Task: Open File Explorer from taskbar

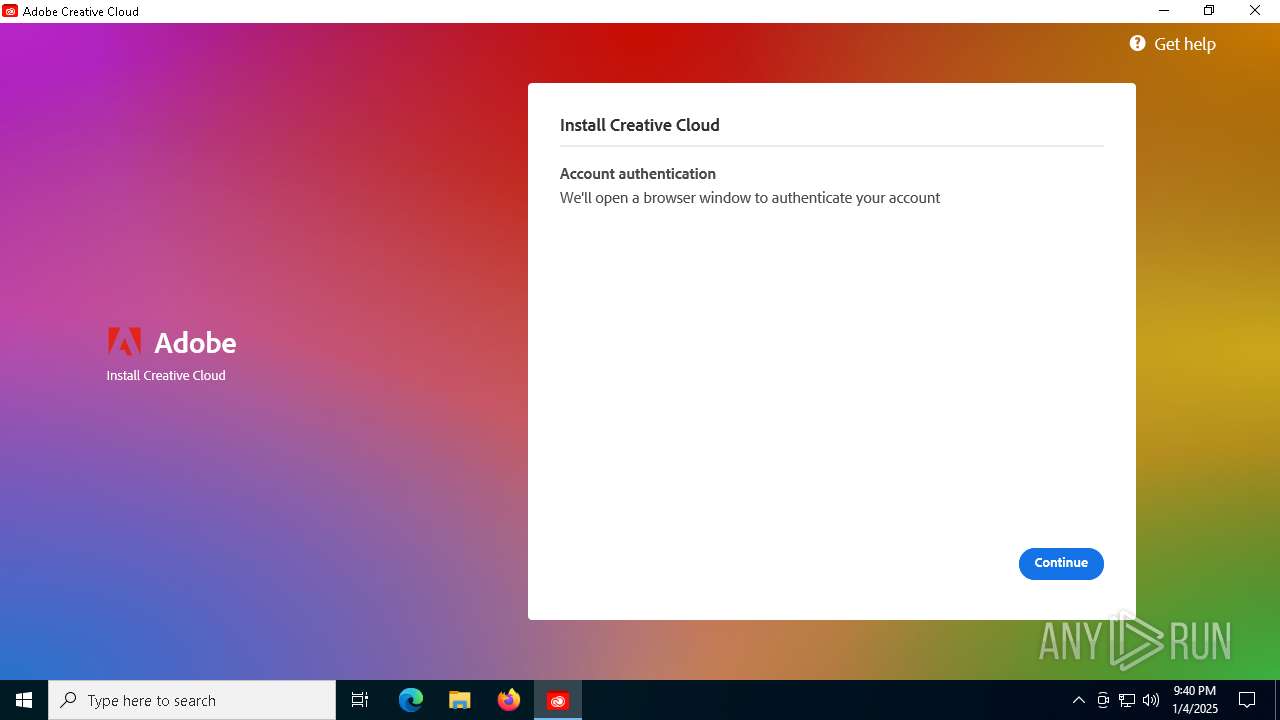Action: coord(460,700)
